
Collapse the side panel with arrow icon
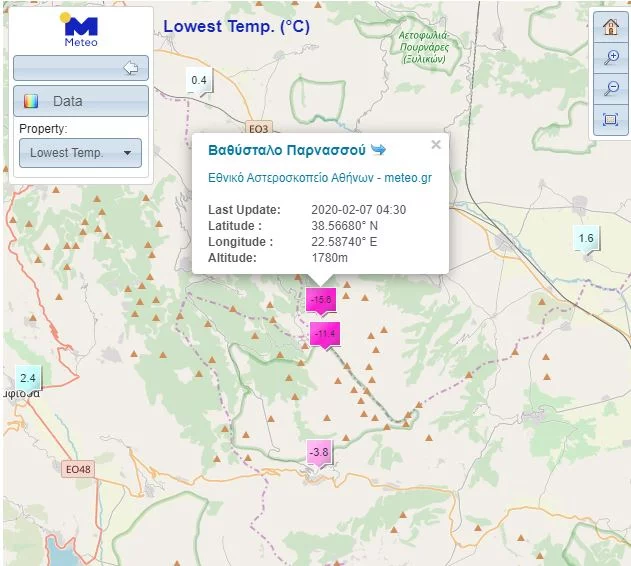pyautogui.click(x=129, y=68)
